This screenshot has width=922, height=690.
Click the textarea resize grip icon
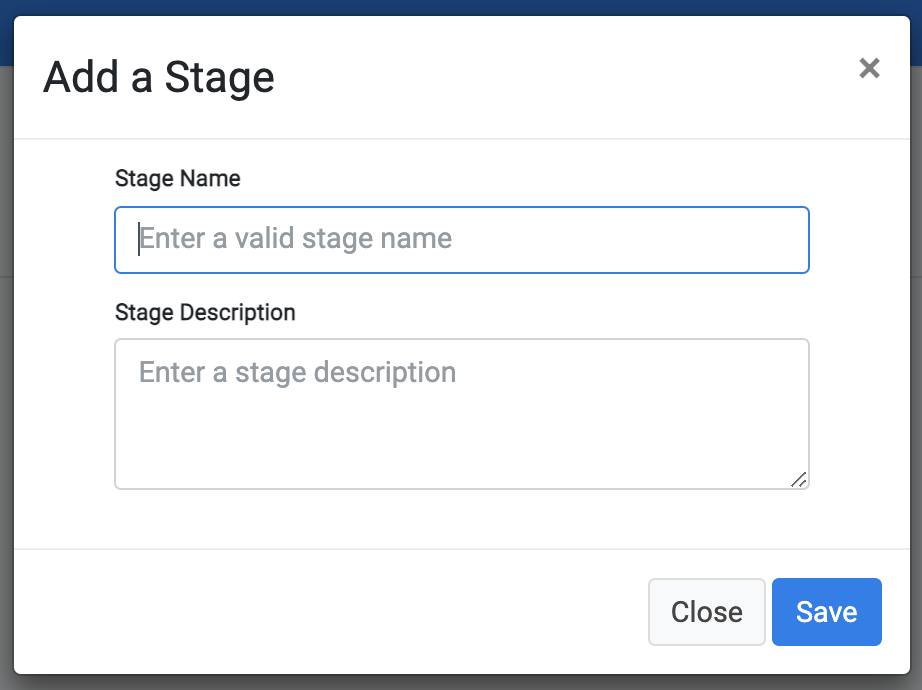(x=799, y=479)
